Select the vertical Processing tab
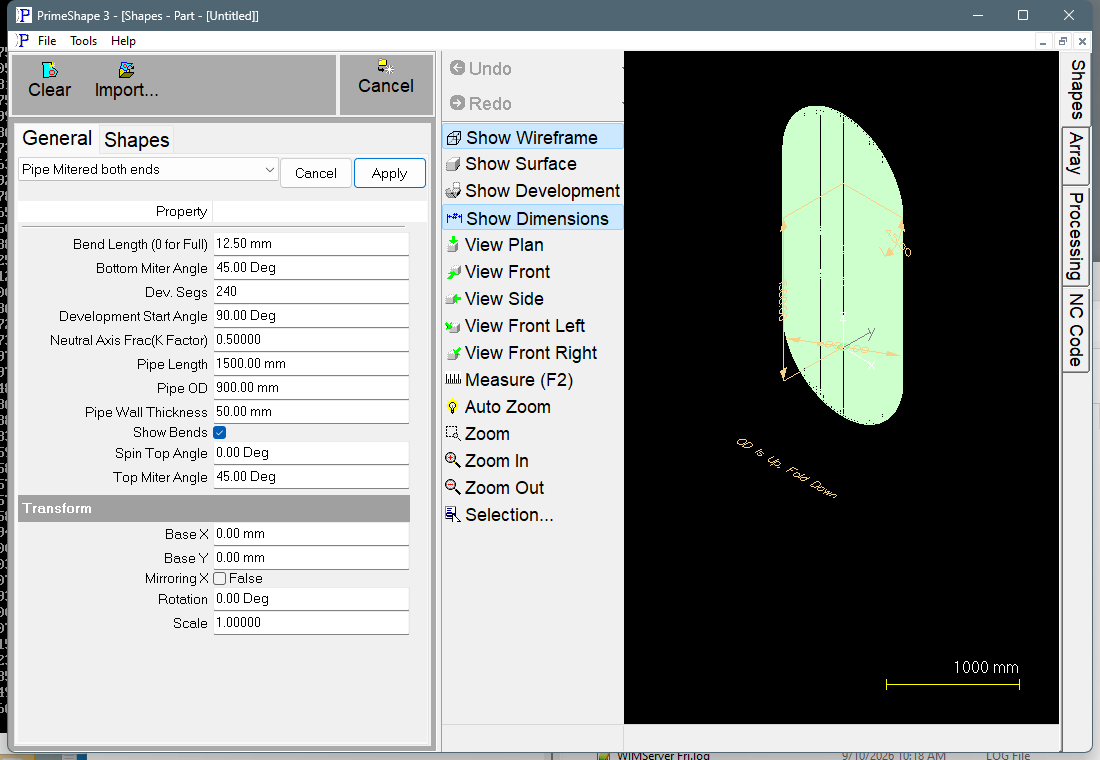The height and width of the screenshot is (760, 1100). pyautogui.click(x=1076, y=236)
